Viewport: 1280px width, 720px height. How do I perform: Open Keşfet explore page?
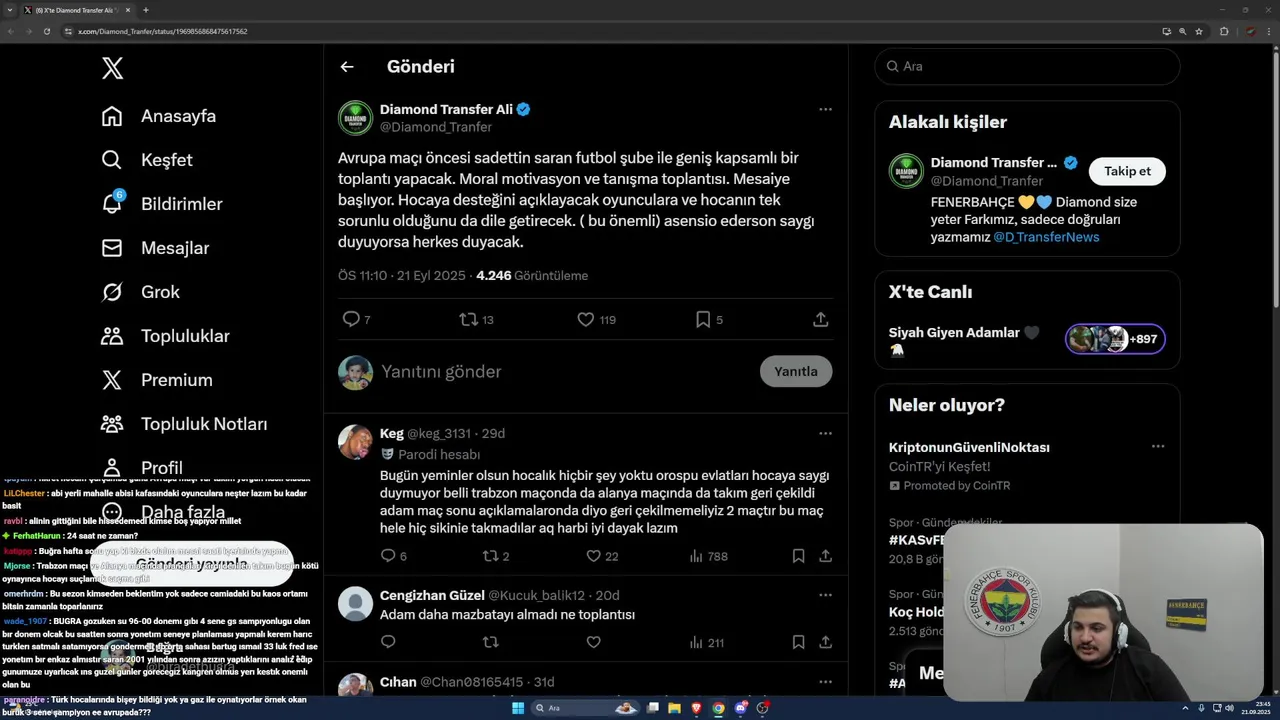coord(147,160)
